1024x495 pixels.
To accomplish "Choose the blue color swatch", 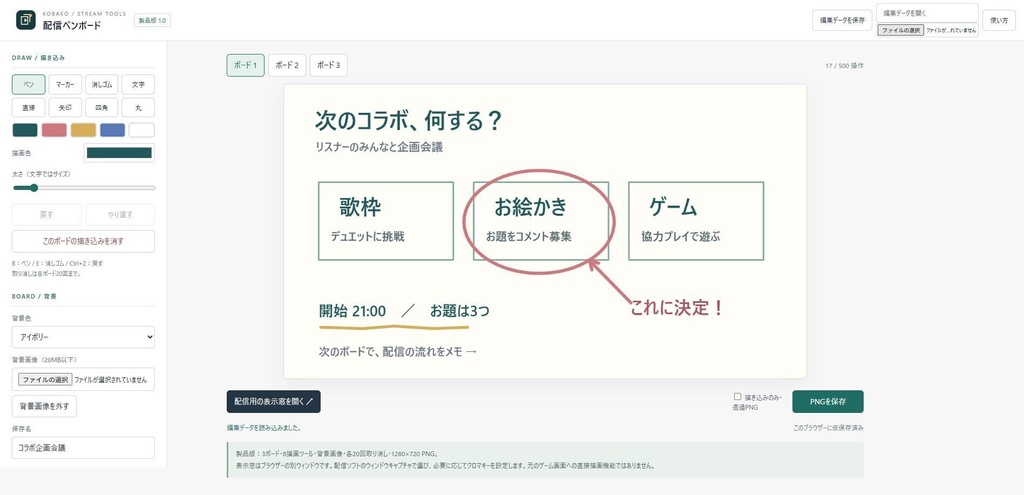I will coord(112,130).
